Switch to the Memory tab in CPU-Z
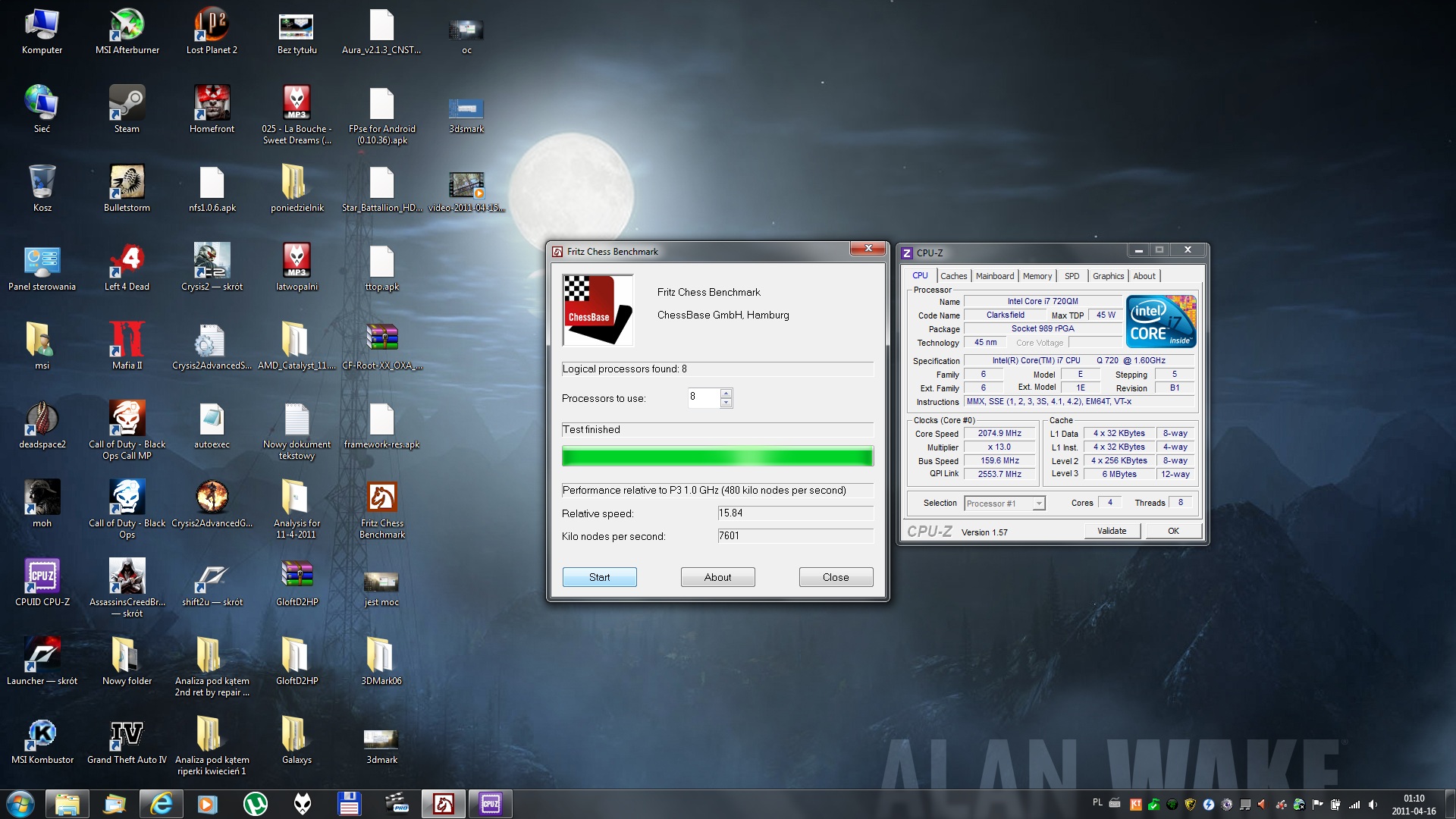 coord(1037,276)
